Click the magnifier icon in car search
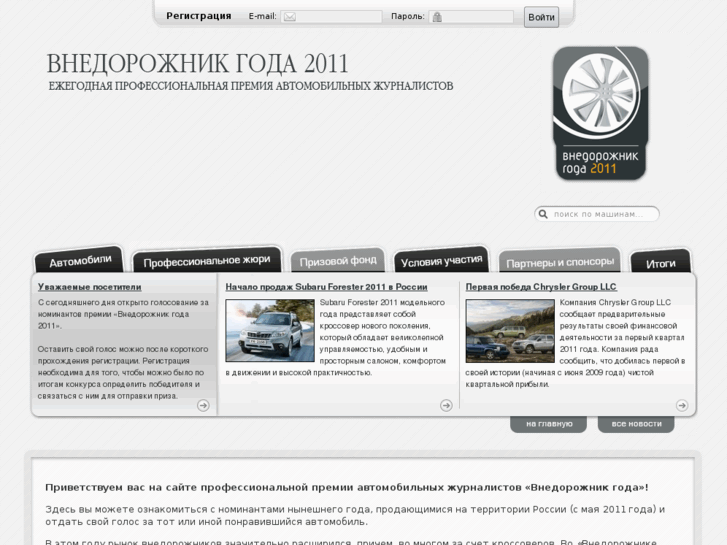Screen dimensions: 727x545 pyautogui.click(x=543, y=214)
